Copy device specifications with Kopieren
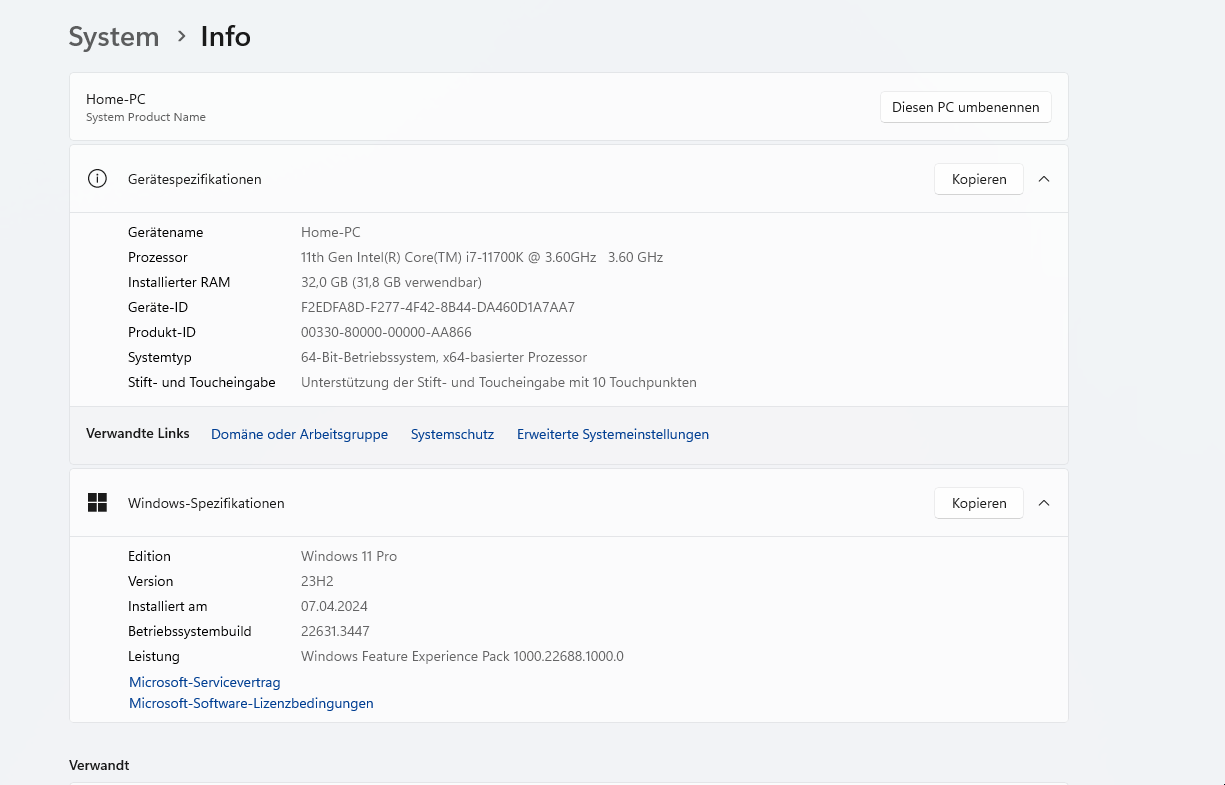This screenshot has height=785, width=1225. pos(978,179)
